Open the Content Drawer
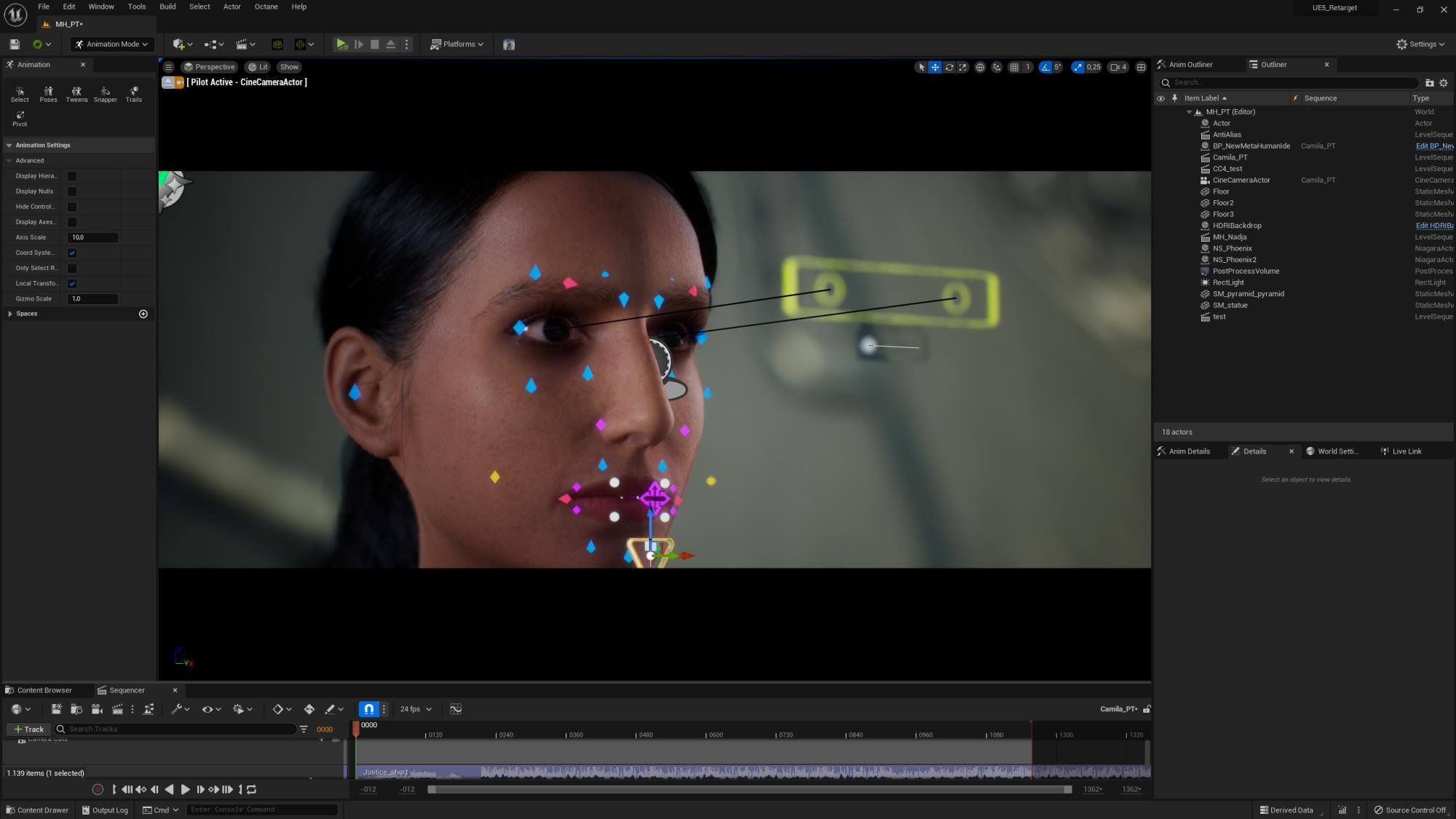The width and height of the screenshot is (1456, 819). 37,810
